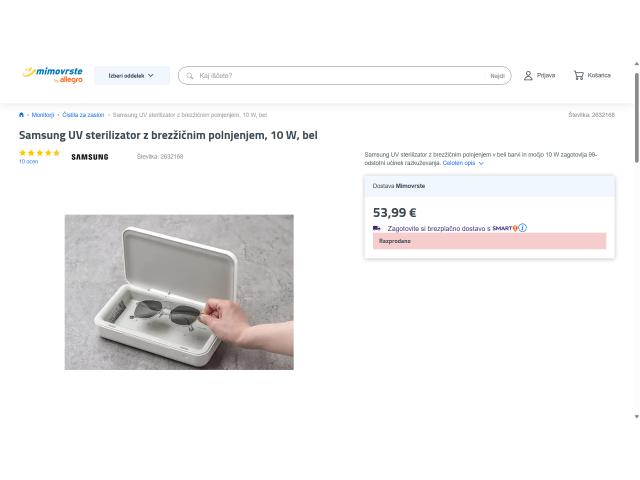Image resolution: width=640 pixels, height=480 pixels.
Task: Go to Monitorji breadcrumb category
Action: [43, 115]
